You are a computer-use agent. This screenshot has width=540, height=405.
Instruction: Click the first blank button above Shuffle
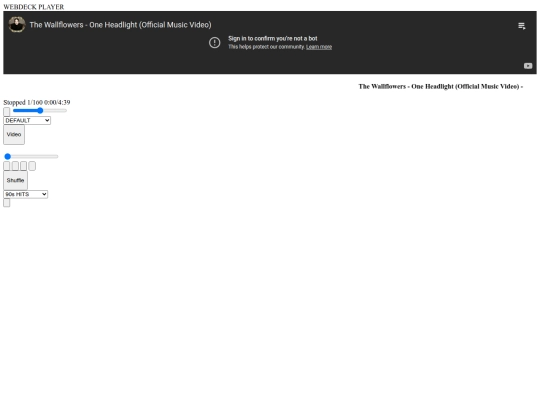(7, 166)
